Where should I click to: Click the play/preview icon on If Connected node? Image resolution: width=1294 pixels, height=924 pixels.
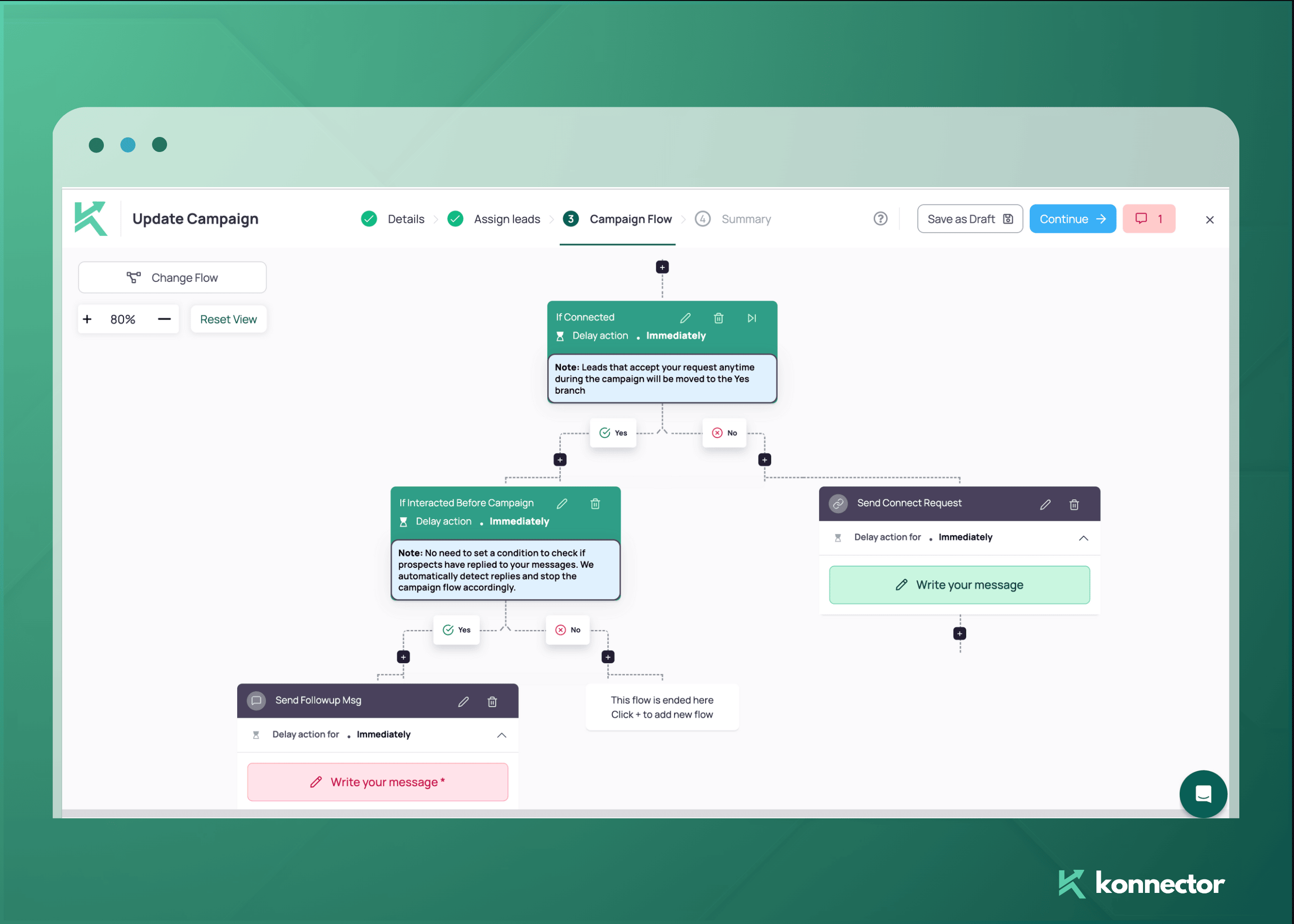(752, 318)
